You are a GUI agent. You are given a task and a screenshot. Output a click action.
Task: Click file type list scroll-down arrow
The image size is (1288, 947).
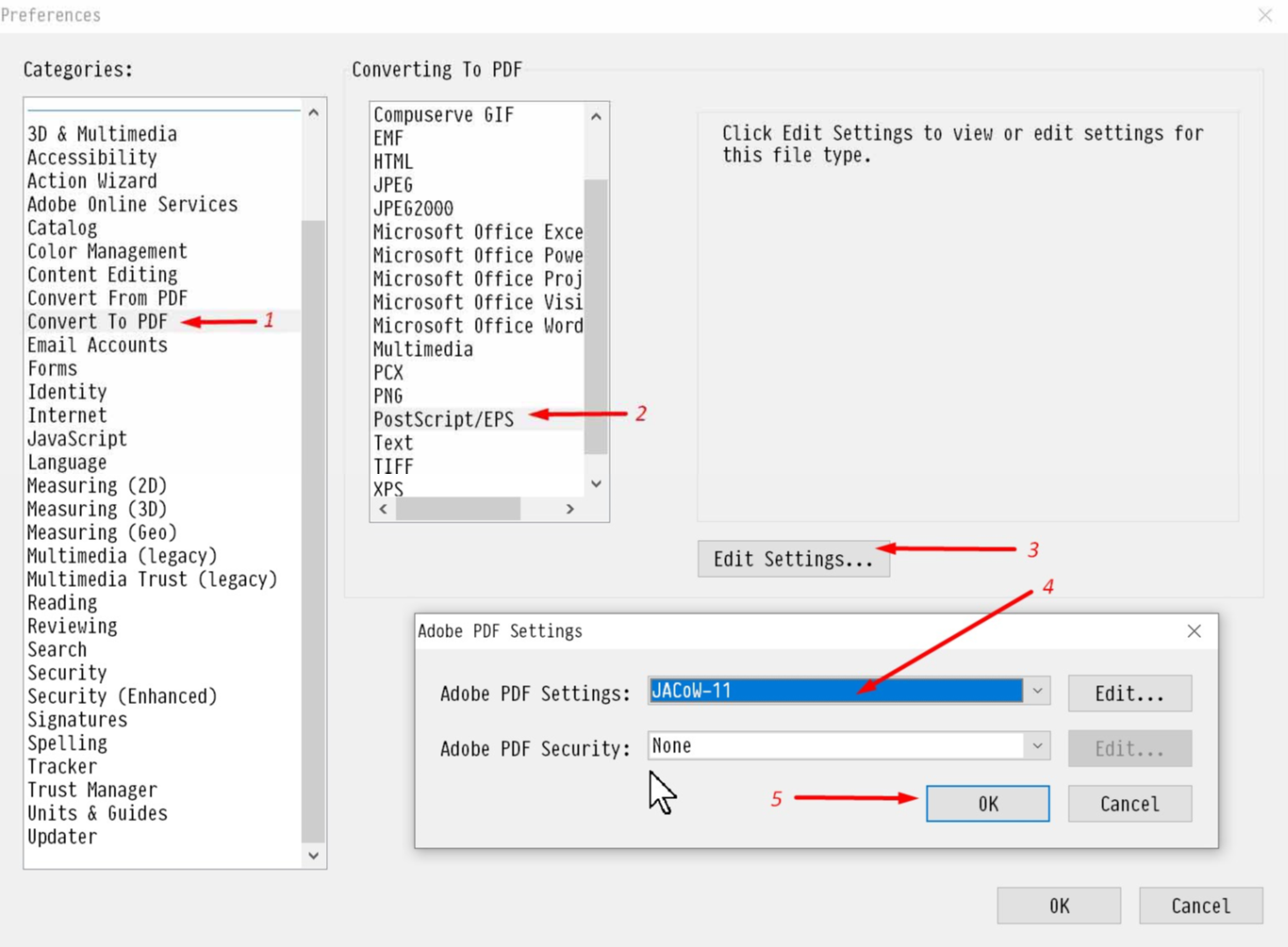(596, 484)
